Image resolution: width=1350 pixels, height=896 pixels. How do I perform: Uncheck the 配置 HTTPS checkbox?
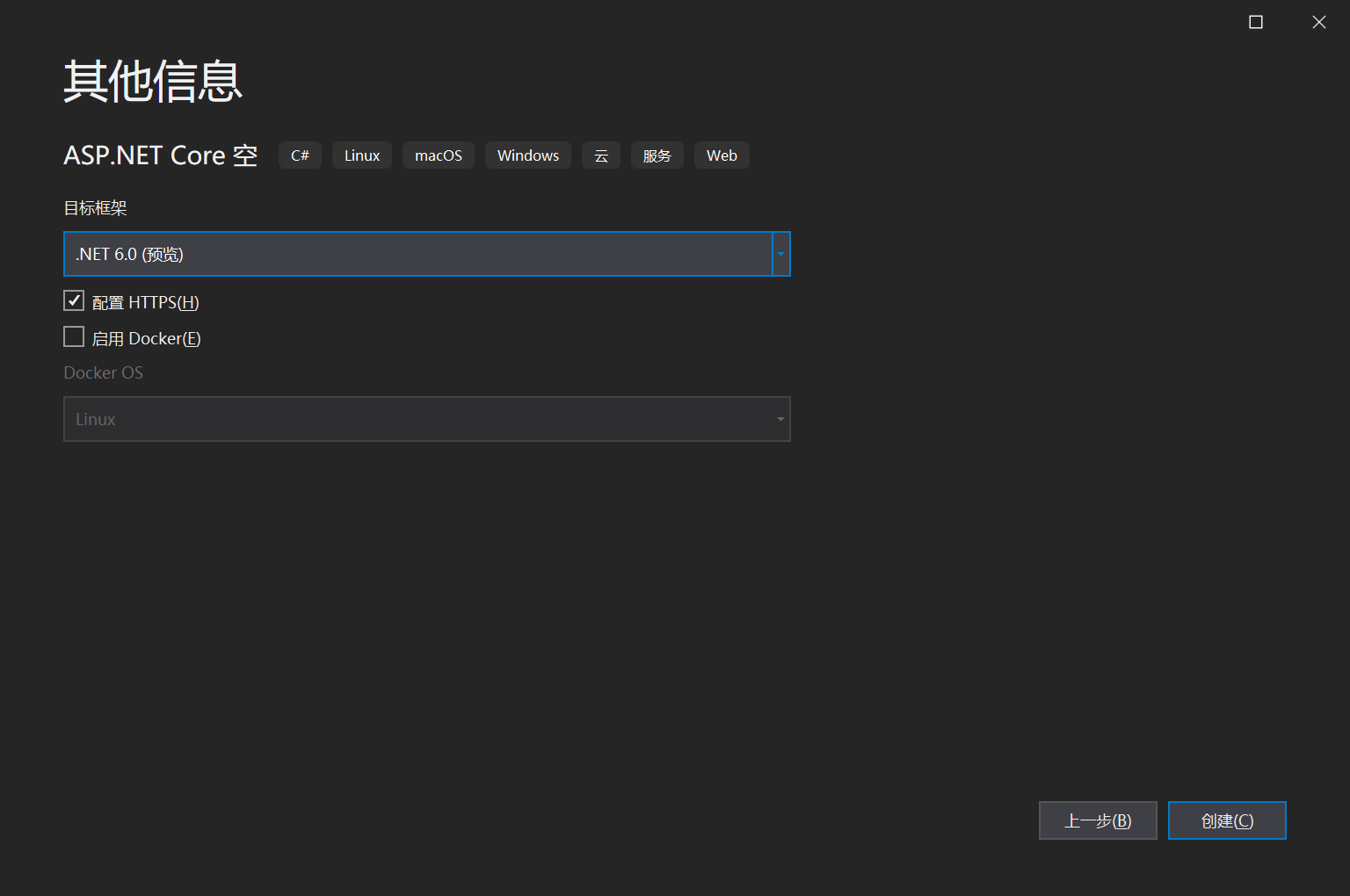click(x=74, y=301)
